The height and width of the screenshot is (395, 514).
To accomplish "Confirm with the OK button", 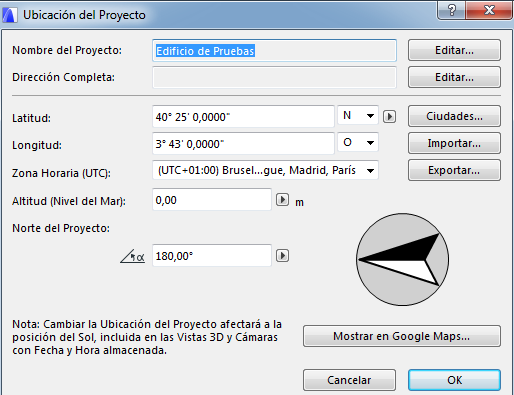I will coord(454,380).
